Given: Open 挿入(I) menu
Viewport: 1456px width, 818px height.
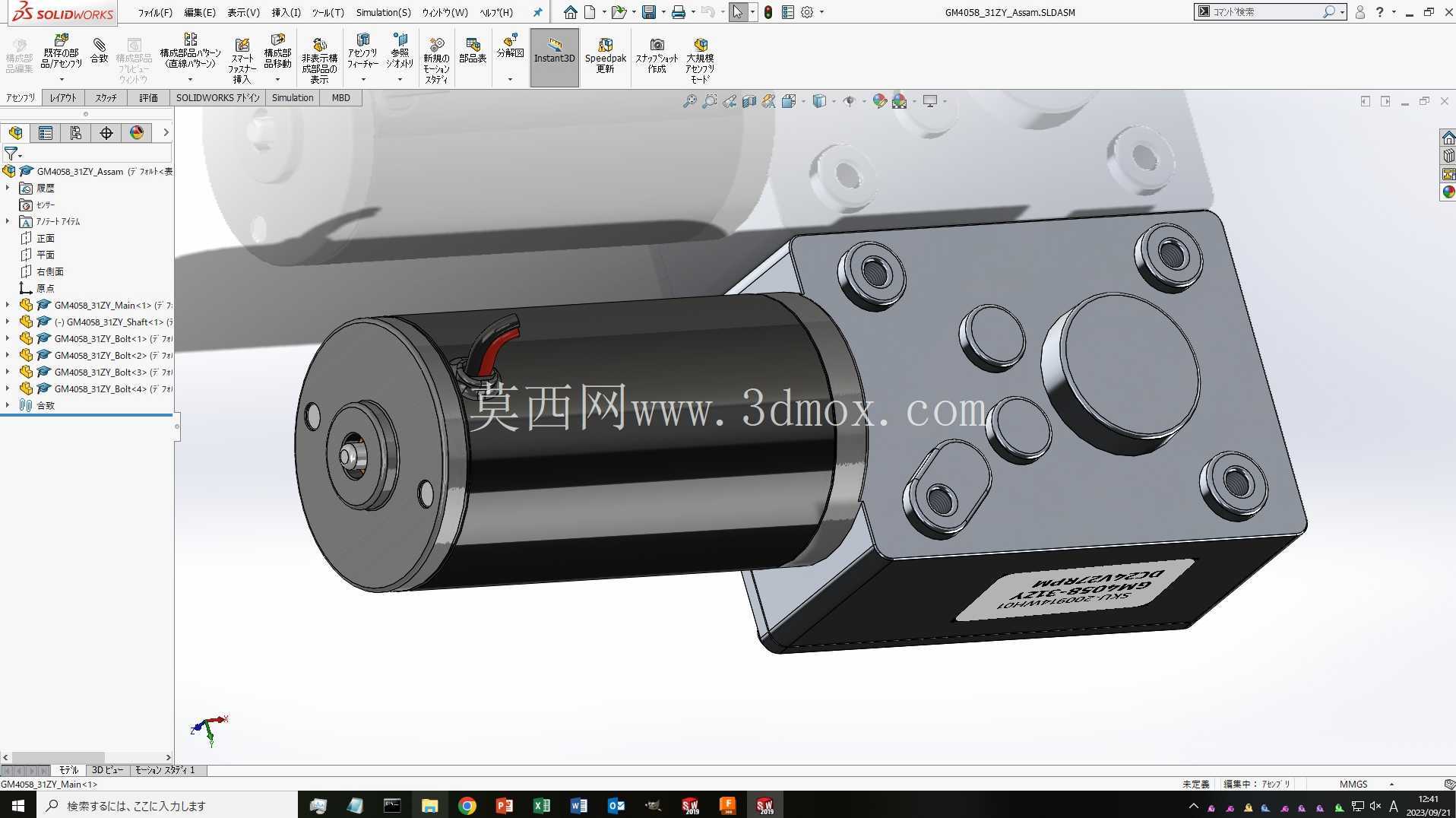Looking at the screenshot, I should 286,12.
